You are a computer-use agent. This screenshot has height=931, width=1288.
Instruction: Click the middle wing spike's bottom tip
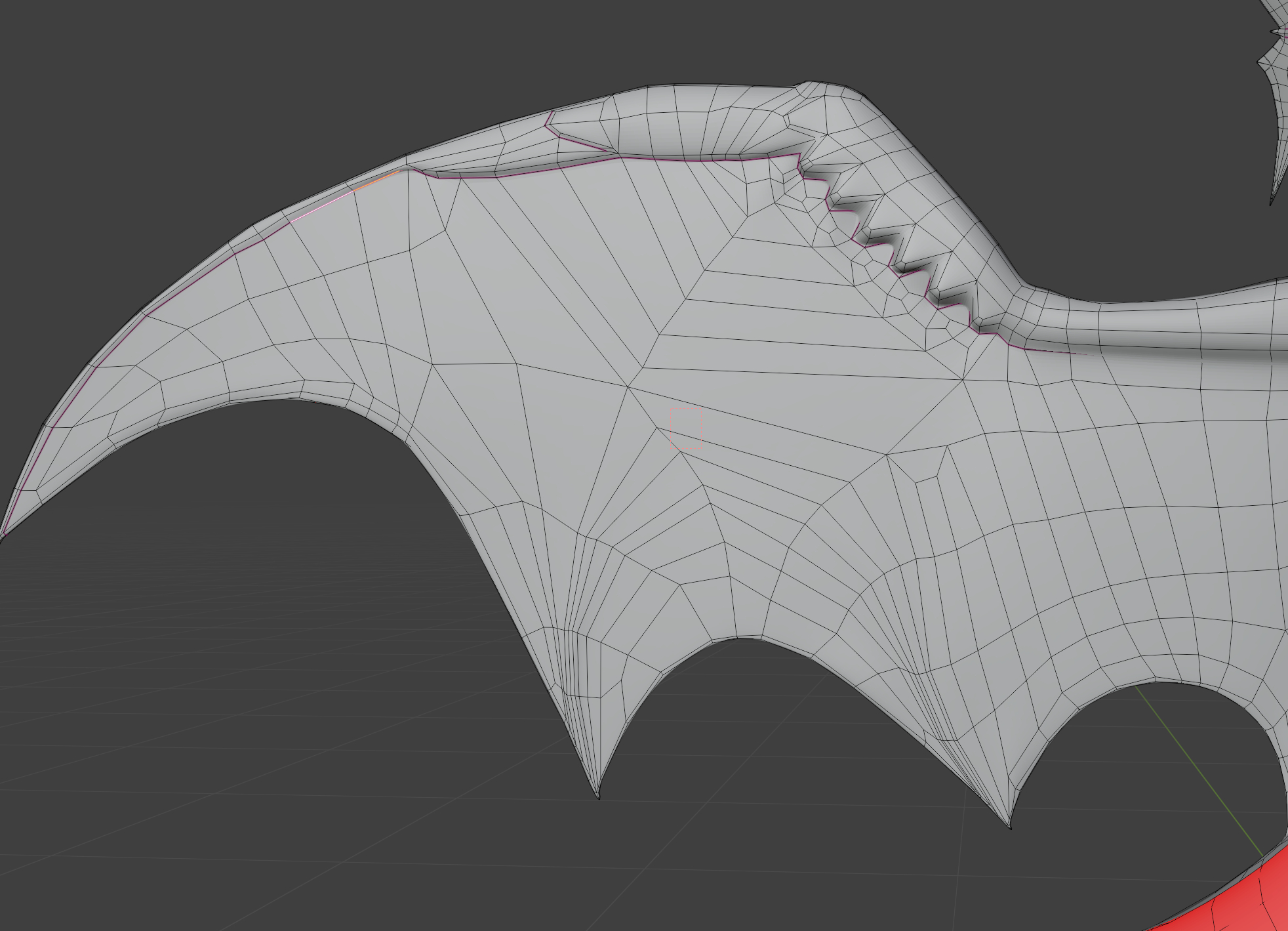tap(598, 796)
